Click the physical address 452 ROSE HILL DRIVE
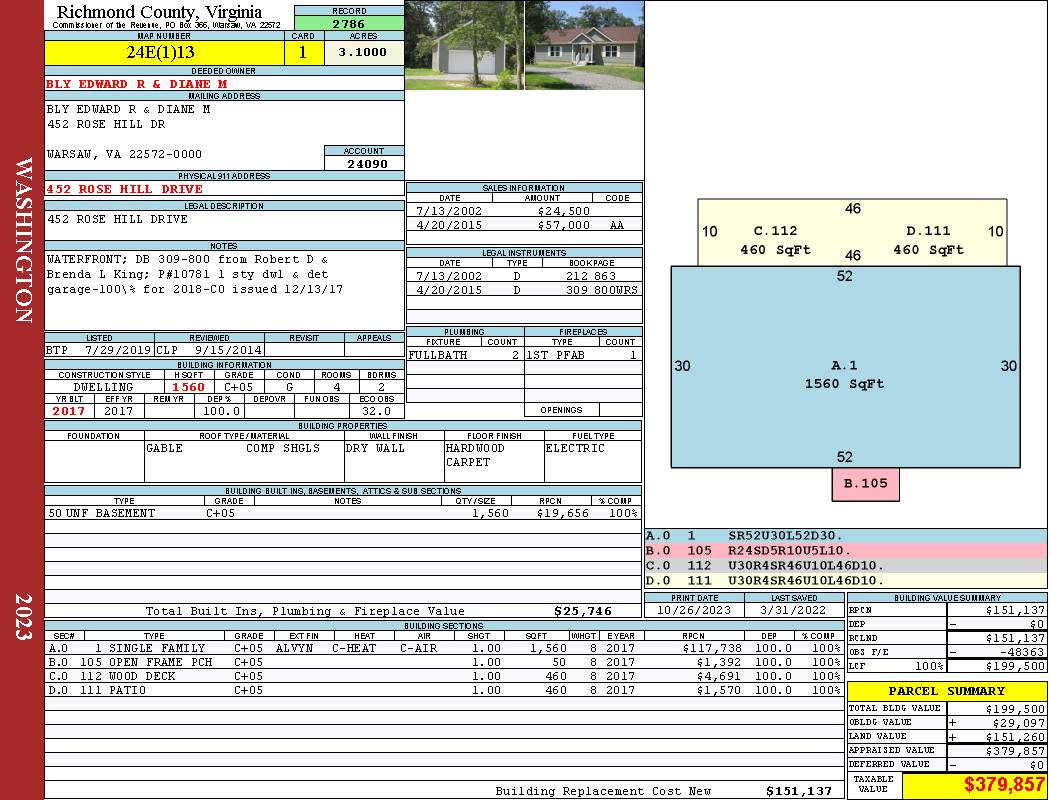This screenshot has height=800, width=1050. [125, 189]
